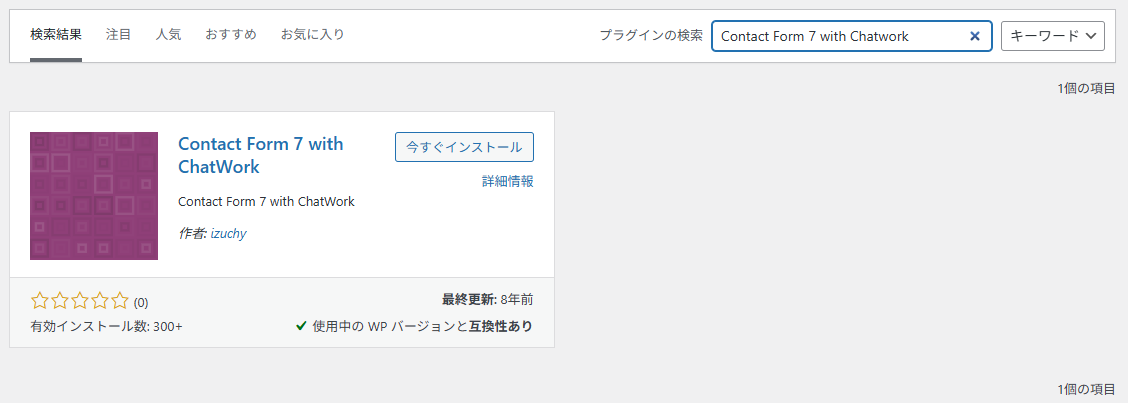Switch to the 検索結果 tab

pos(56,35)
